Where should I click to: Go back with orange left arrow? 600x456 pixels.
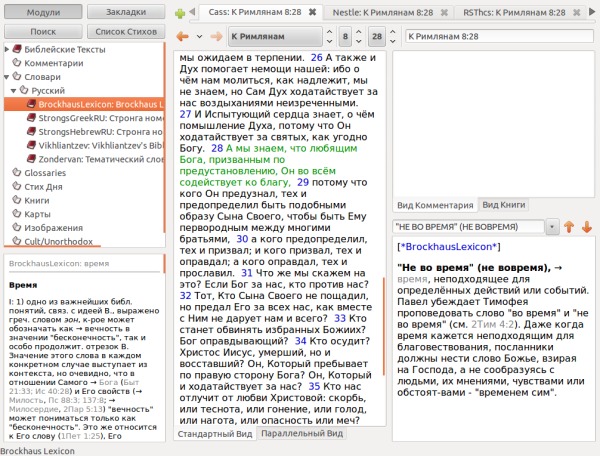pos(183,36)
